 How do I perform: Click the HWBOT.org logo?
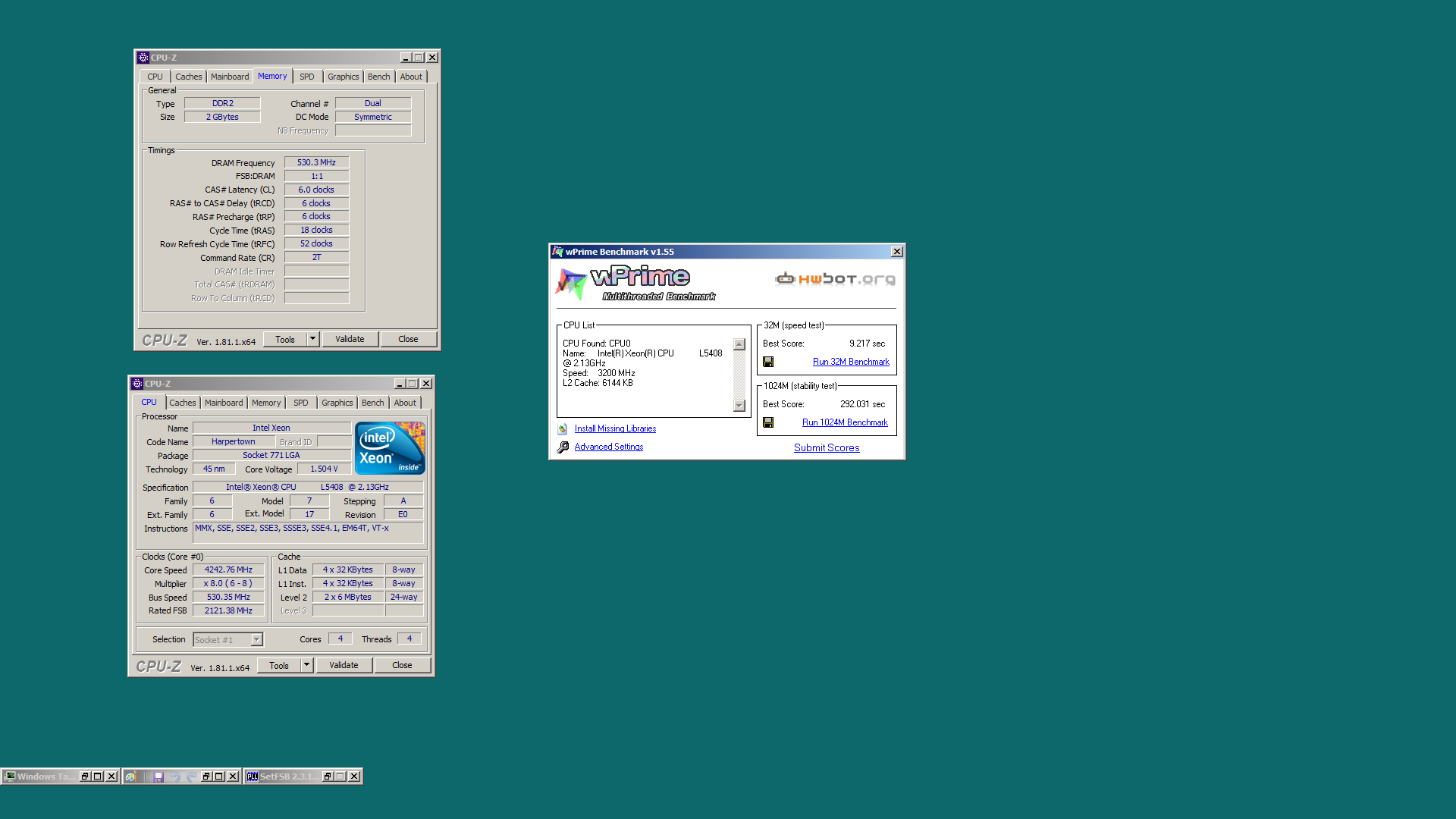coord(835,279)
